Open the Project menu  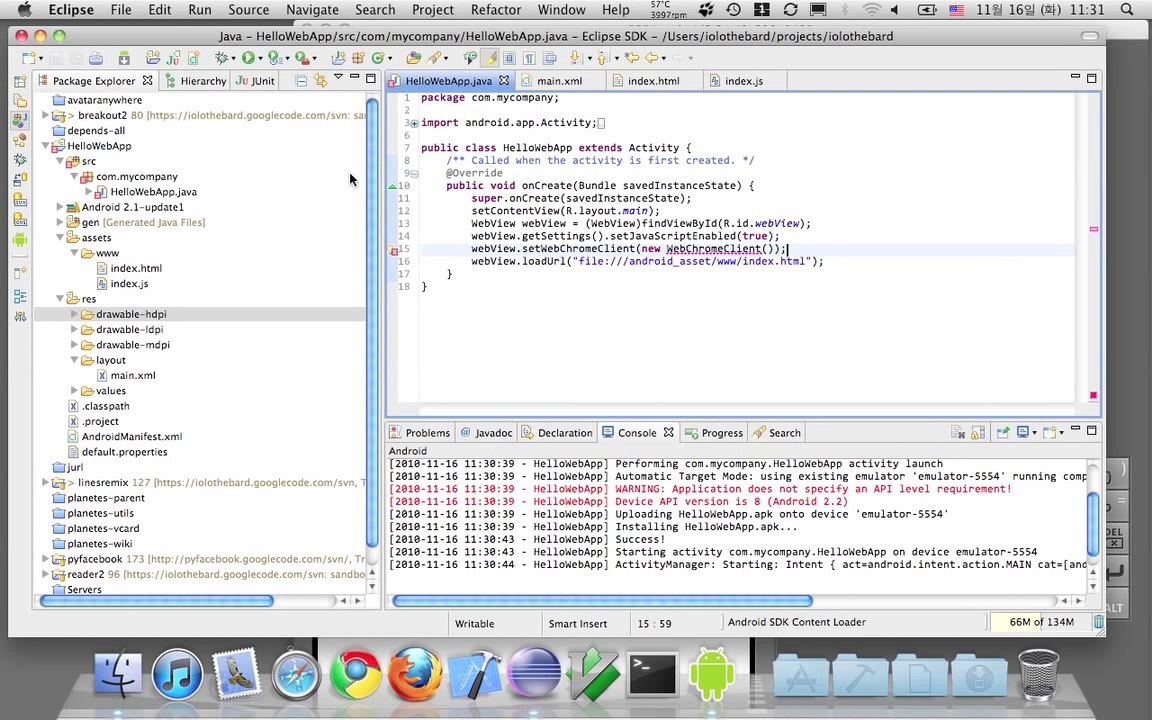tap(433, 10)
